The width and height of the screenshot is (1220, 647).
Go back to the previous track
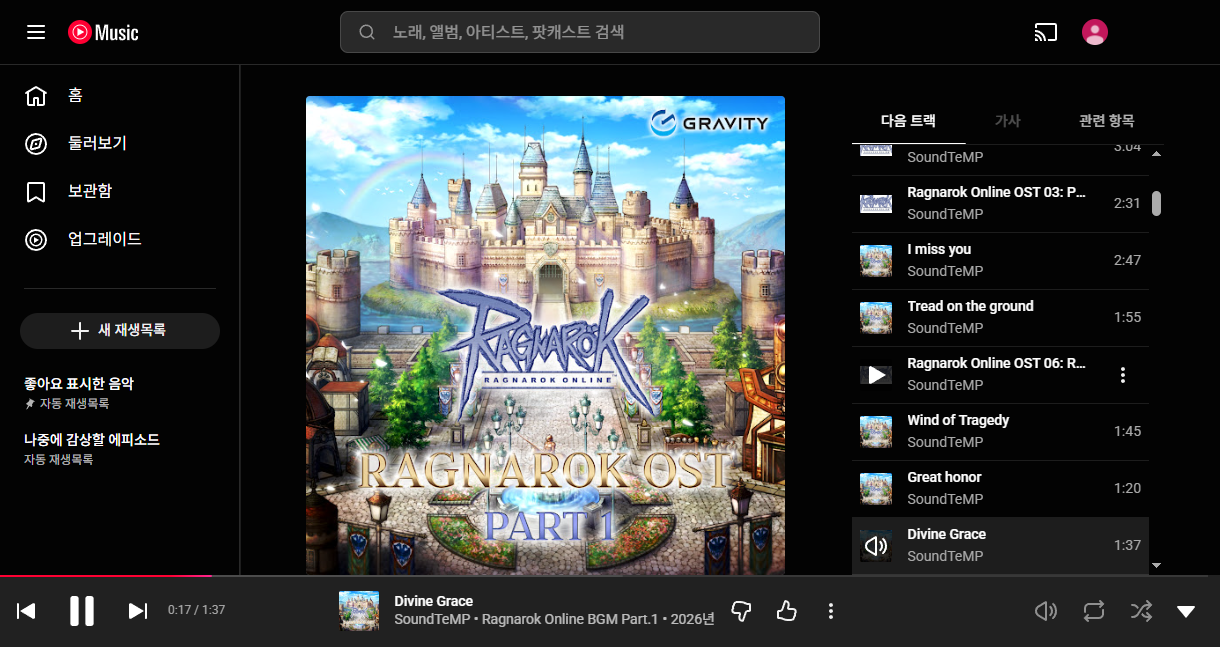tap(27, 611)
